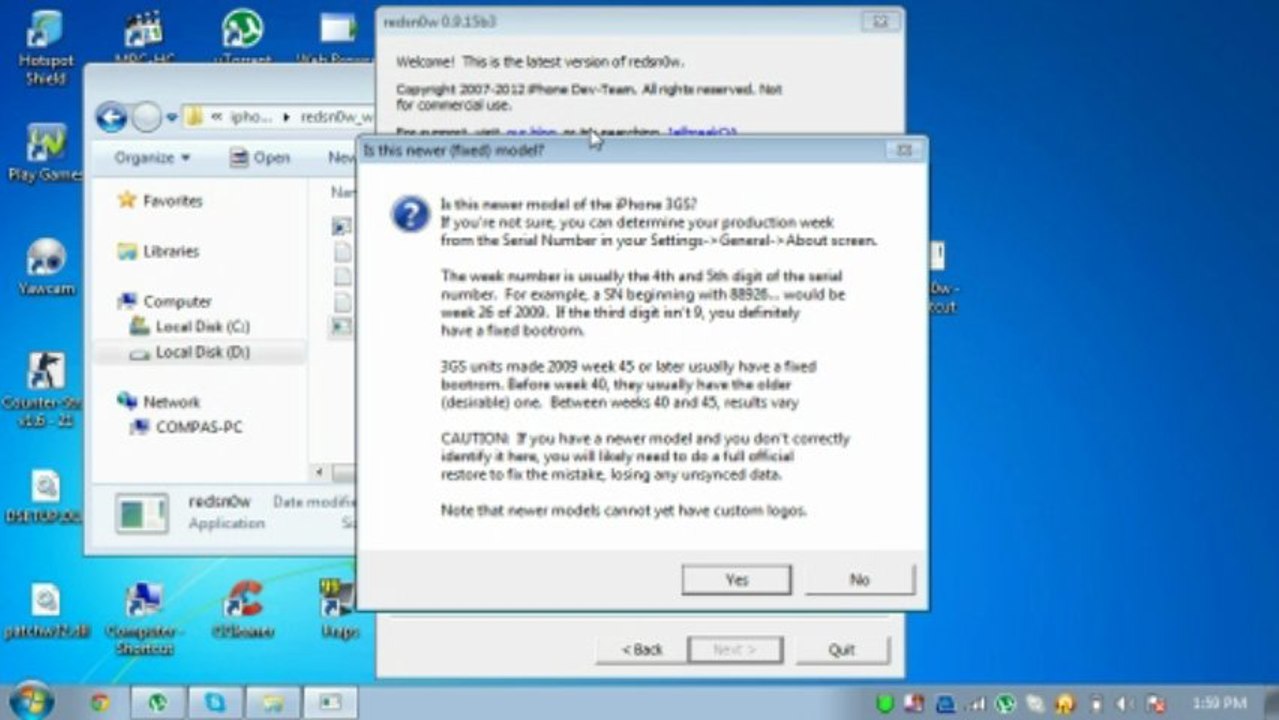
Task: Open Chrome from the taskbar
Action: coord(99,702)
